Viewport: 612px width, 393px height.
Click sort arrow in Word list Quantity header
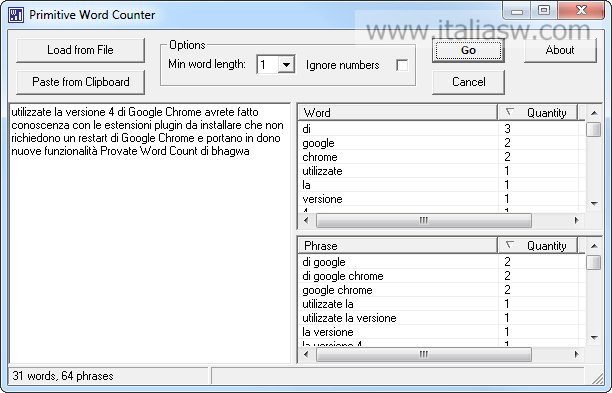click(509, 112)
